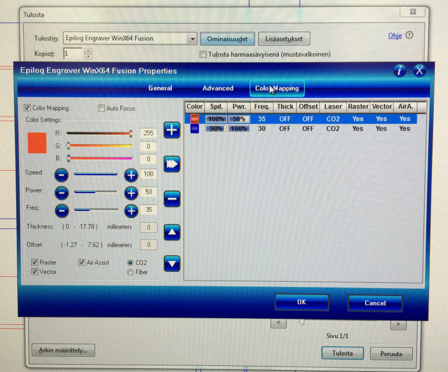Select the CO2 laser radio button
The width and height of the screenshot is (448, 372).
[130, 263]
